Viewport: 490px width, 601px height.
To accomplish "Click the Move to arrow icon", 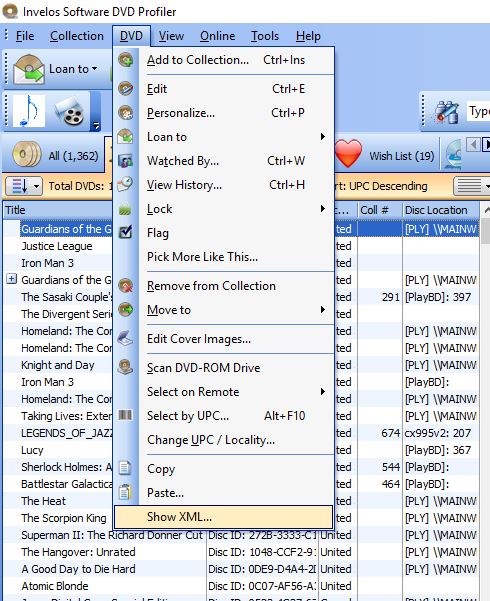I will 125,309.
